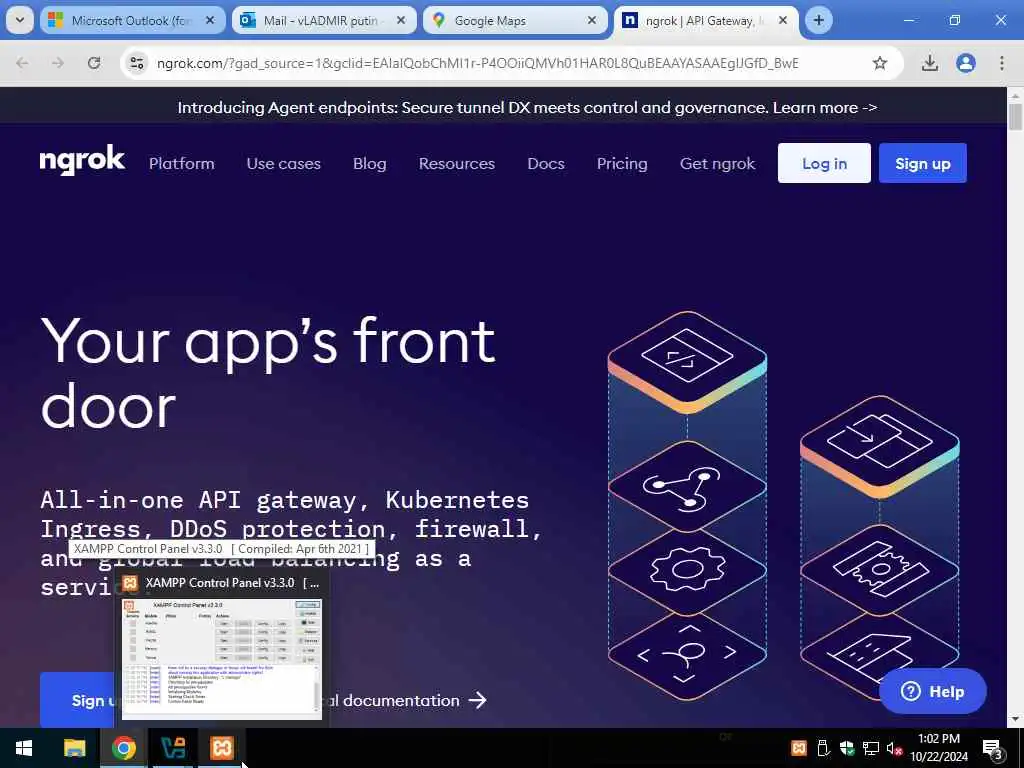Click Get ngrok in the navigation
Image resolution: width=1024 pixels, height=768 pixels.
point(717,163)
